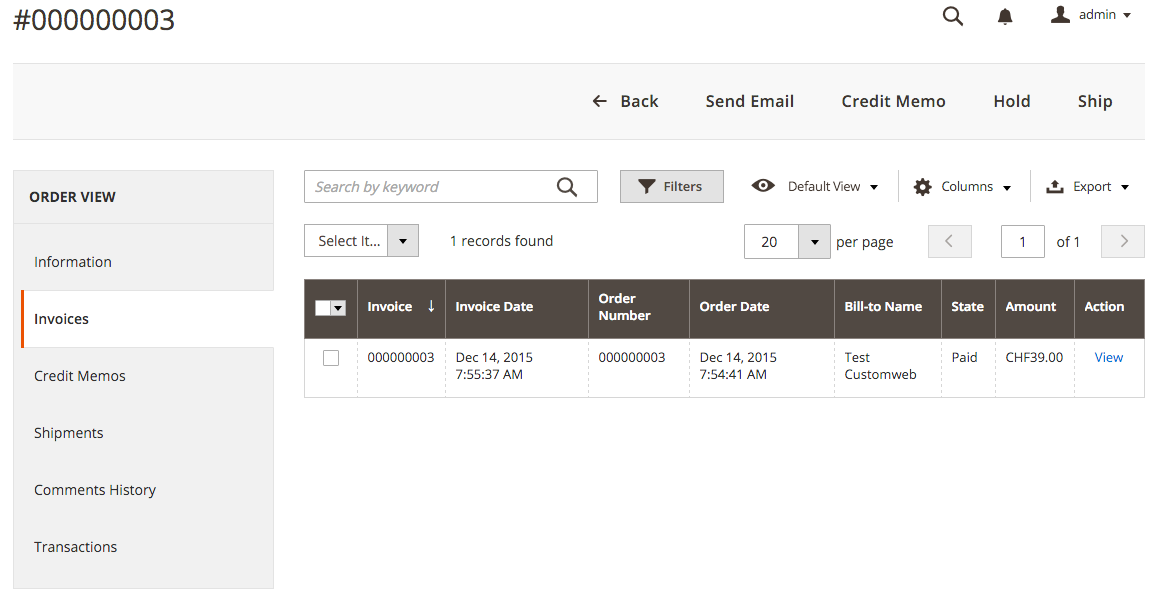Click the search icon inside keyword field
1171x611 pixels.
[567, 187]
